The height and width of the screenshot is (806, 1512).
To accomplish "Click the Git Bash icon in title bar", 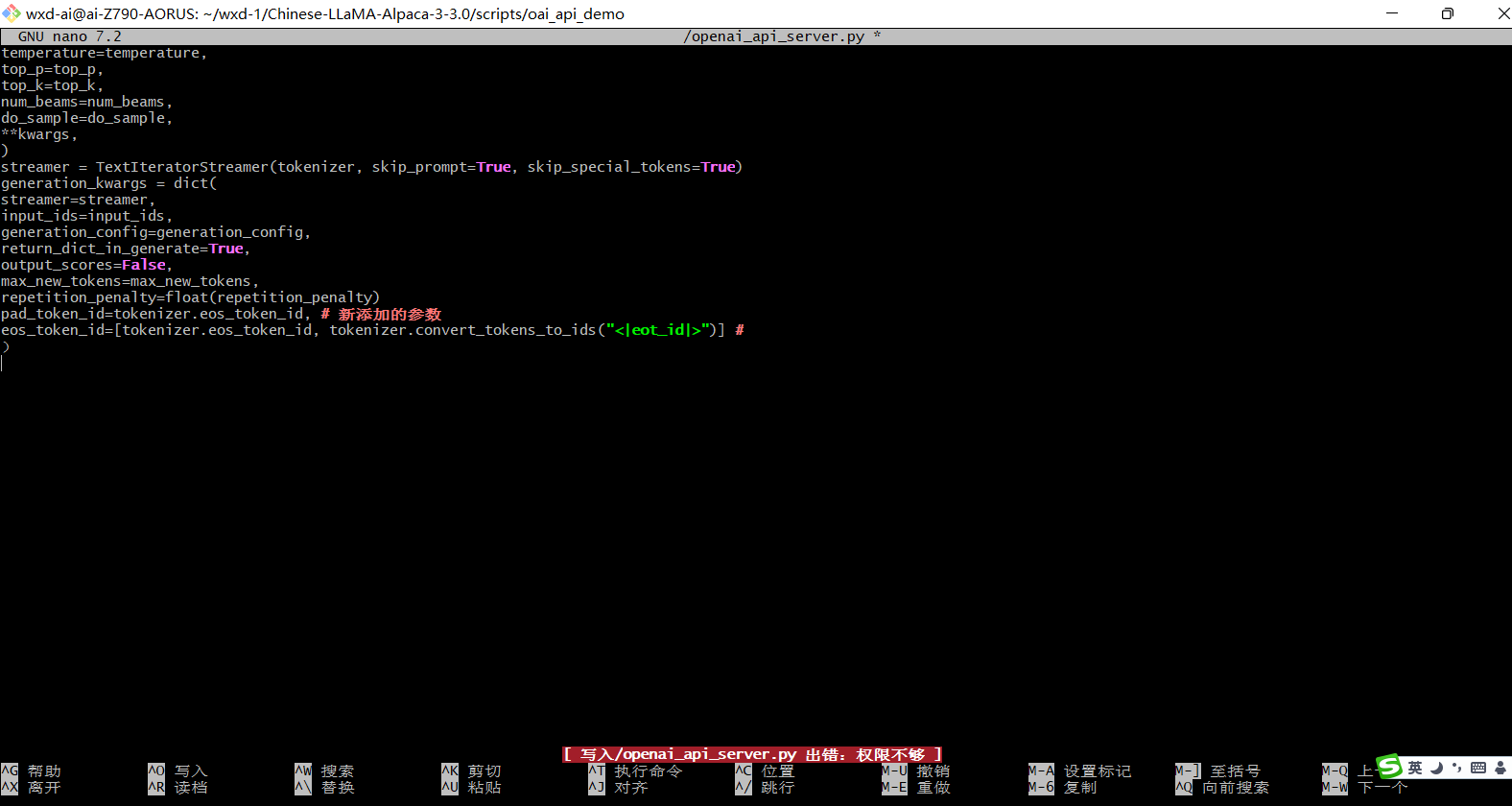I will (x=12, y=13).
